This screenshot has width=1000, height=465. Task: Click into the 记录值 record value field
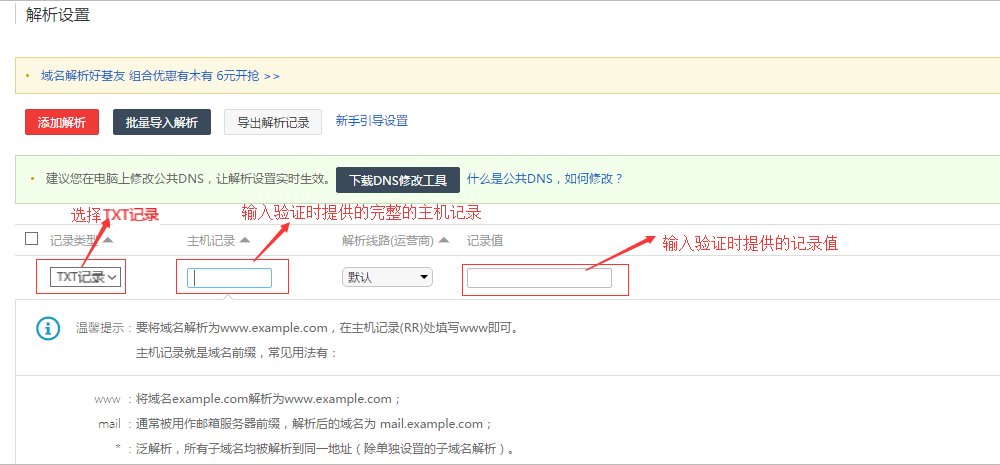539,278
